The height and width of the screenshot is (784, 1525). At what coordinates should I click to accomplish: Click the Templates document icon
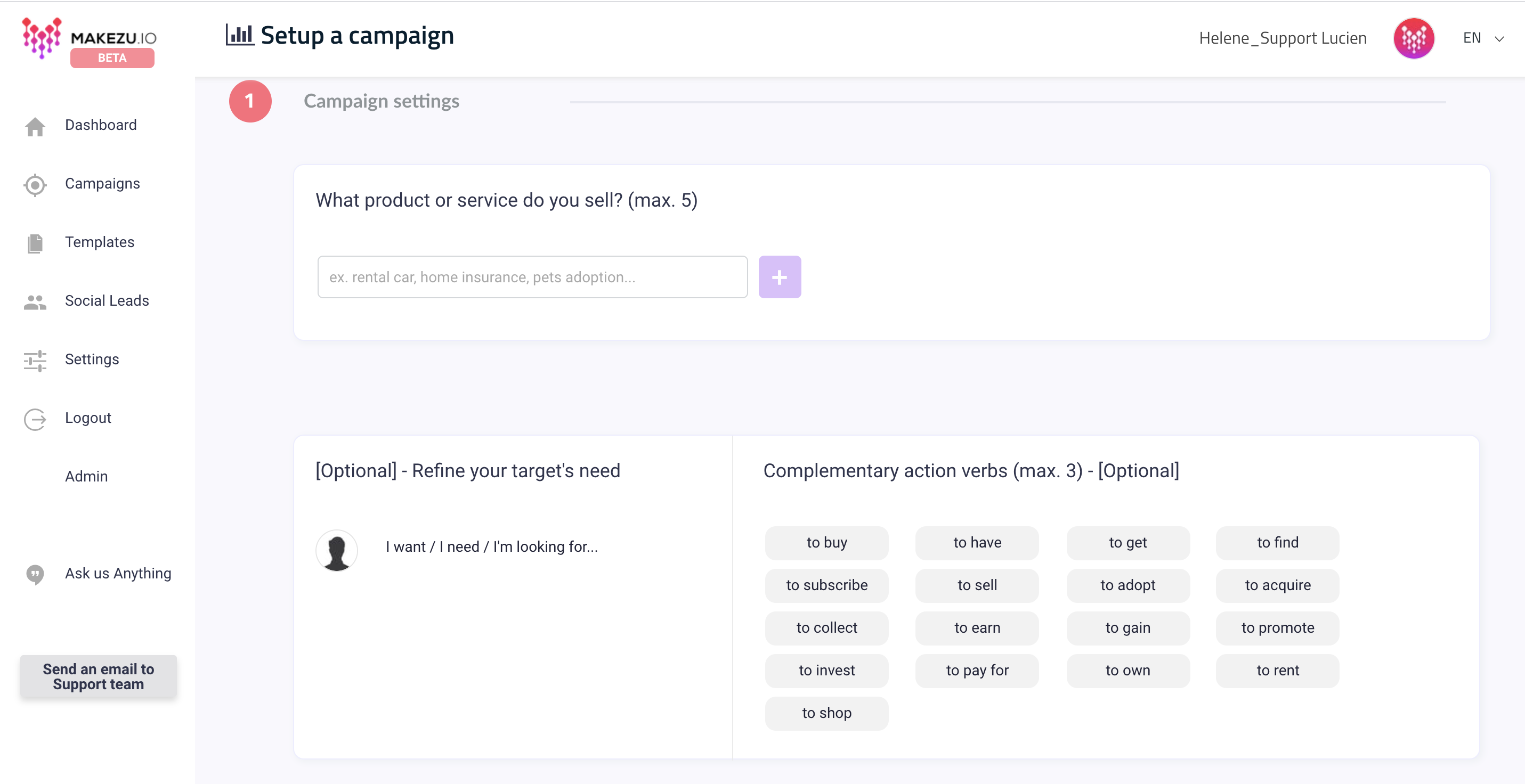(x=35, y=243)
